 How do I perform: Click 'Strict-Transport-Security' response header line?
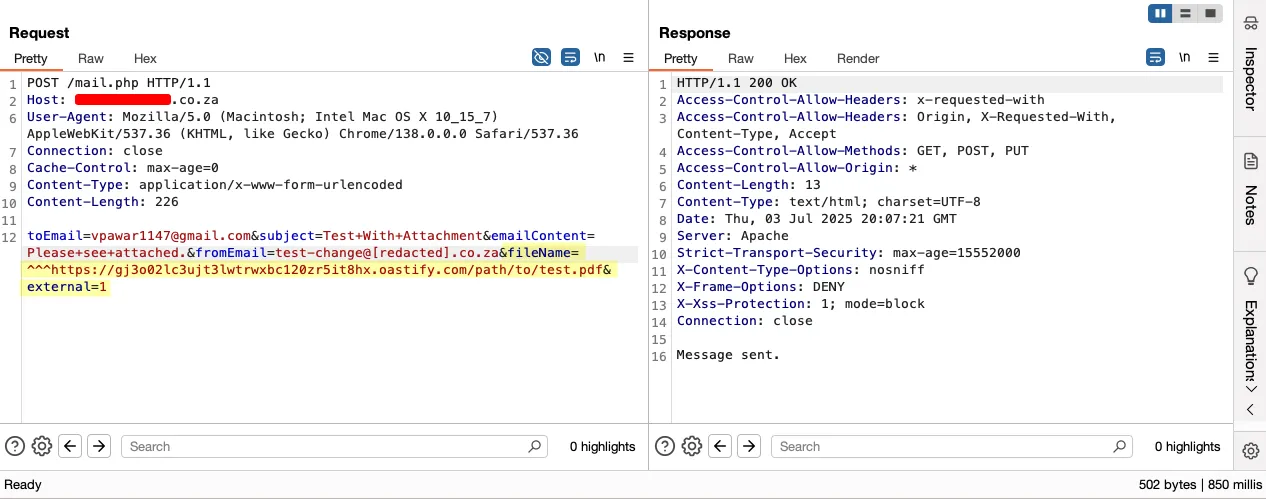(x=849, y=253)
